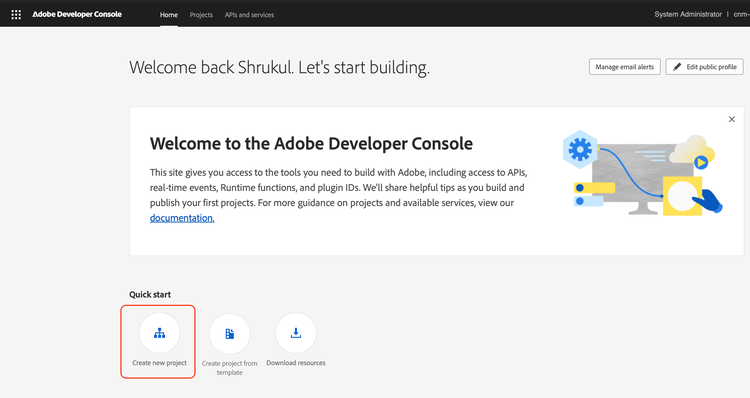Image resolution: width=750 pixels, height=398 pixels.
Task: Switch to the Projects tab
Action: click(x=201, y=15)
